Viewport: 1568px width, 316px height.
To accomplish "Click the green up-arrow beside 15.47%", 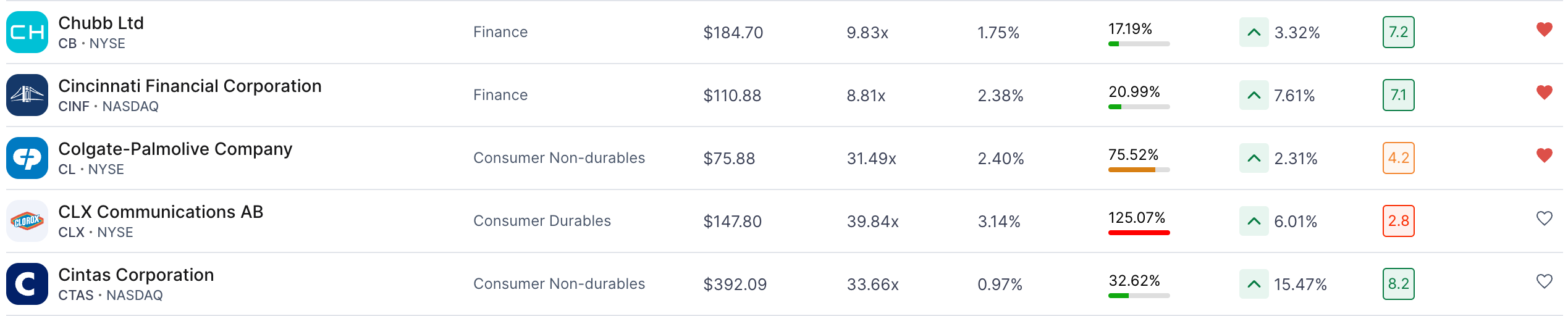I will coord(1254,284).
